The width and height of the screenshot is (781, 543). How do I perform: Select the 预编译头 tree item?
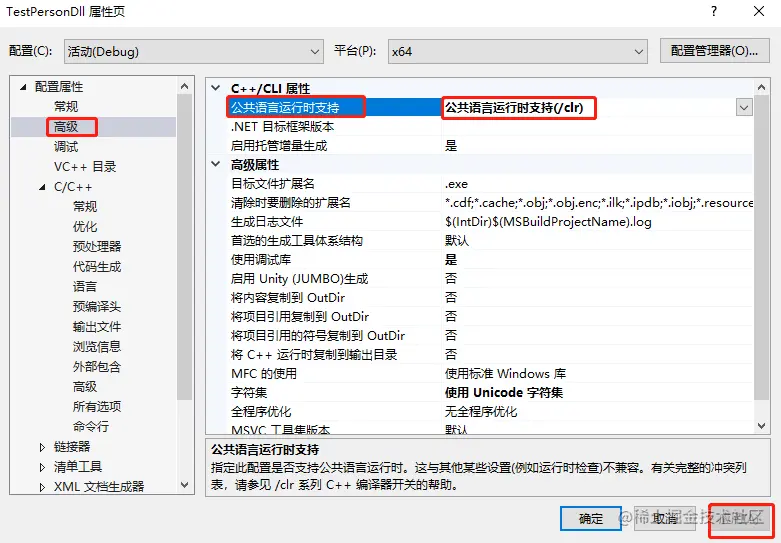(97, 306)
